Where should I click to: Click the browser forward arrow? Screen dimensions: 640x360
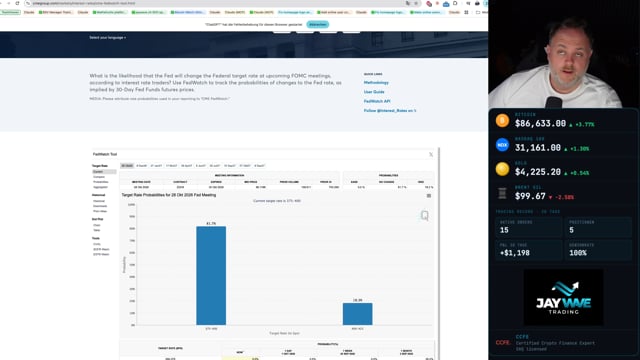(x=9, y=3)
